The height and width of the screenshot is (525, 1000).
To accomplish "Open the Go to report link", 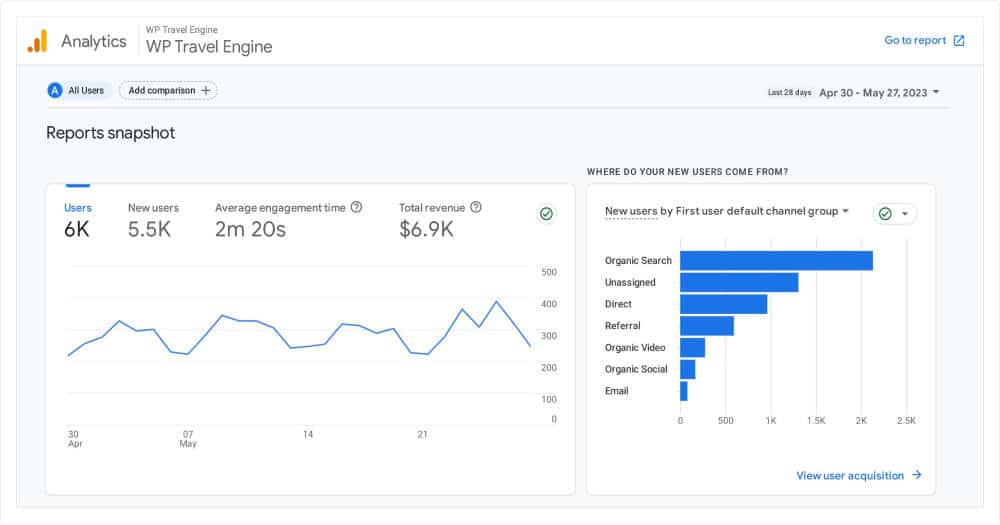I will pos(915,41).
